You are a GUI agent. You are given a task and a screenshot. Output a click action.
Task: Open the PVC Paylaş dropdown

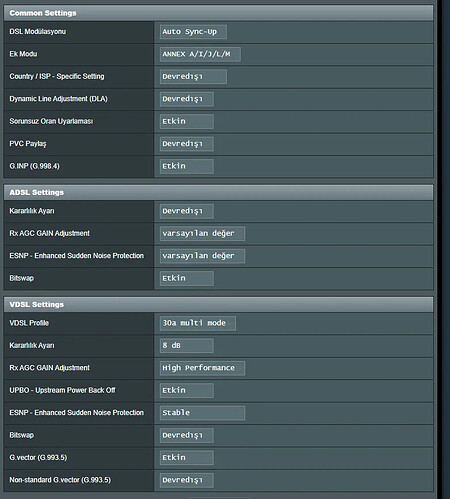[187, 144]
